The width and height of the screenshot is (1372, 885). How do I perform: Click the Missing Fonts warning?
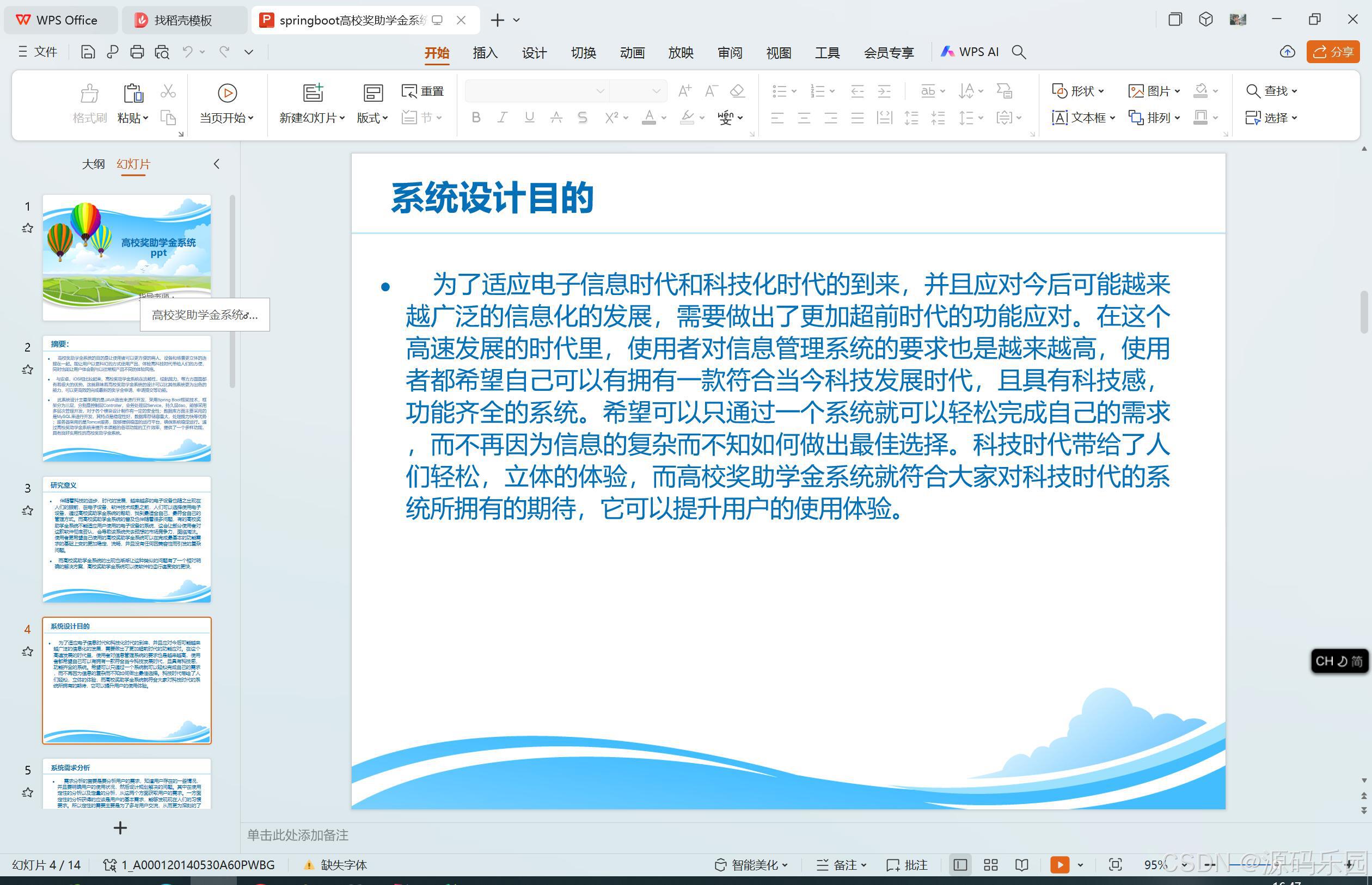(336, 865)
